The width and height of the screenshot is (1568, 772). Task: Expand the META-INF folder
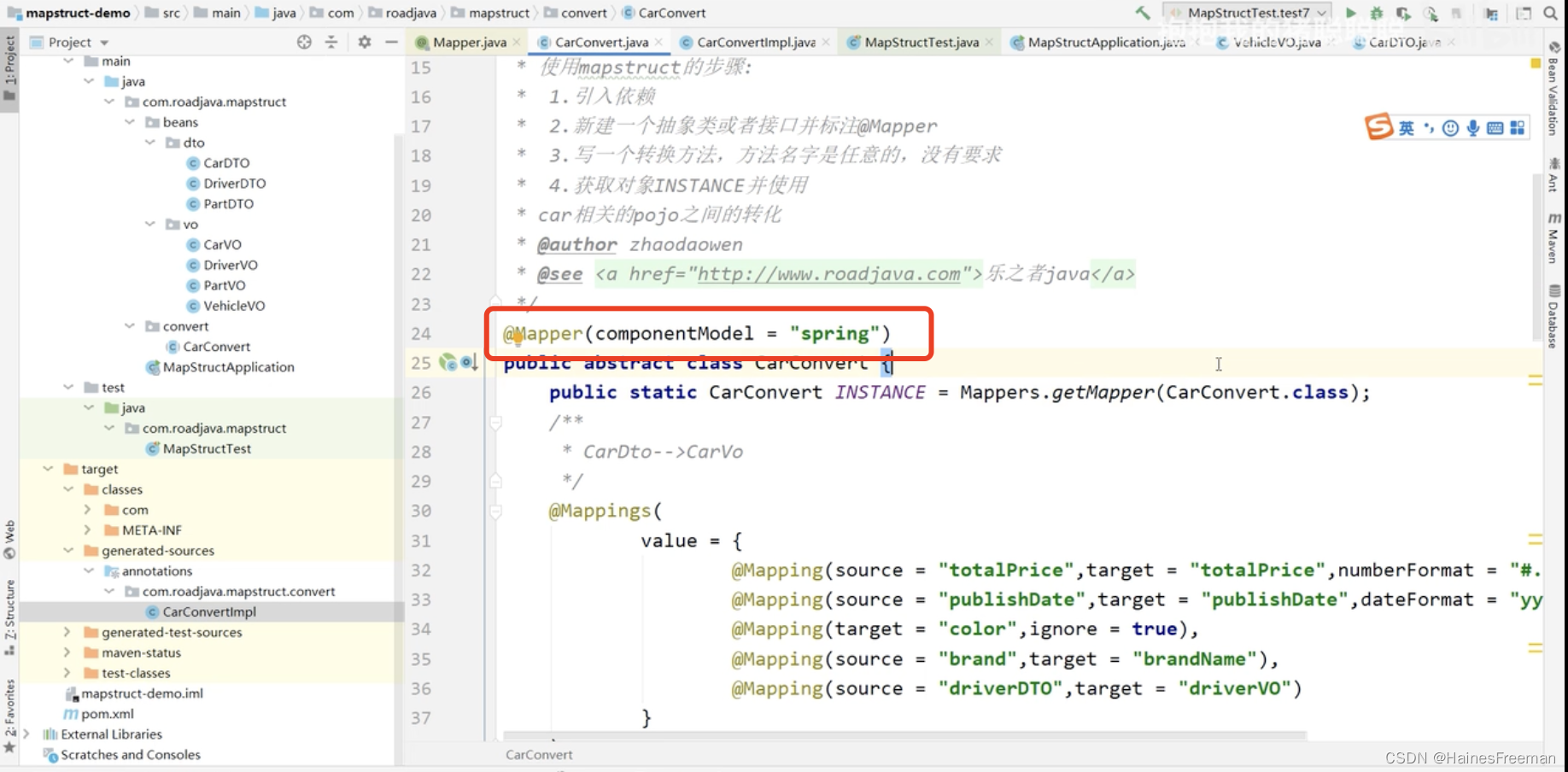click(x=88, y=530)
